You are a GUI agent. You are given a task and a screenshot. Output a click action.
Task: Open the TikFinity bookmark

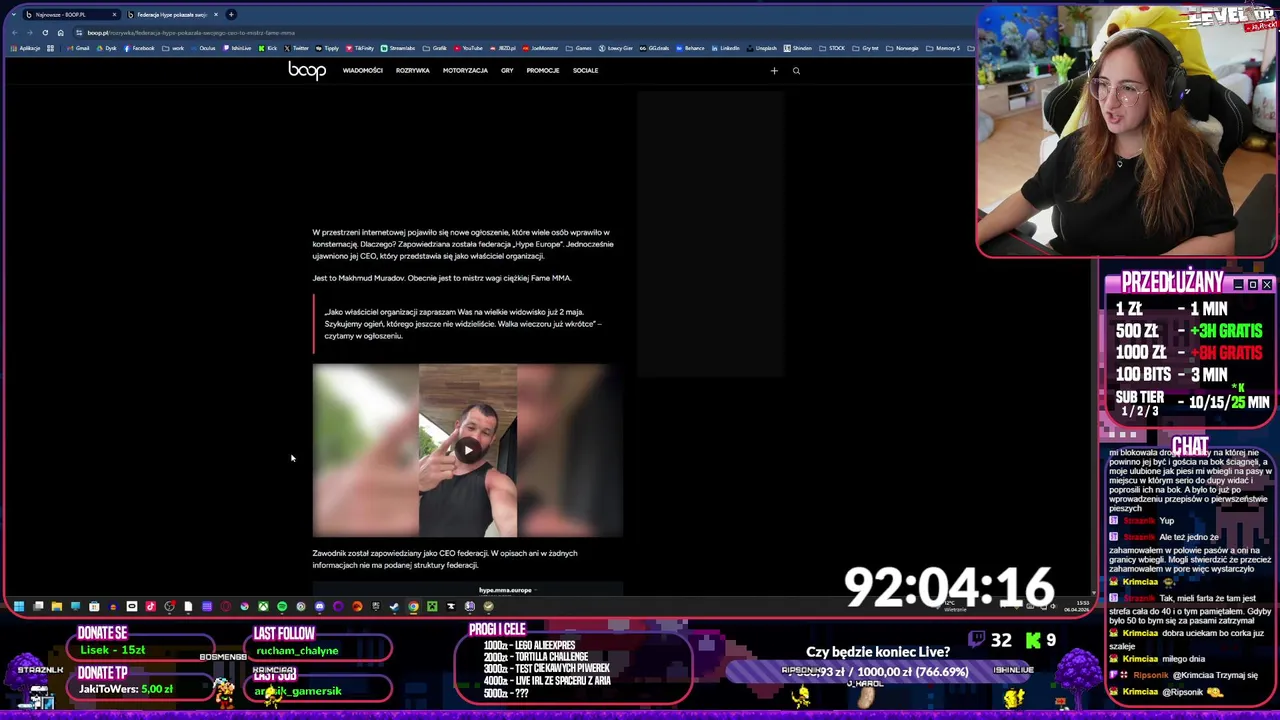tap(360, 48)
